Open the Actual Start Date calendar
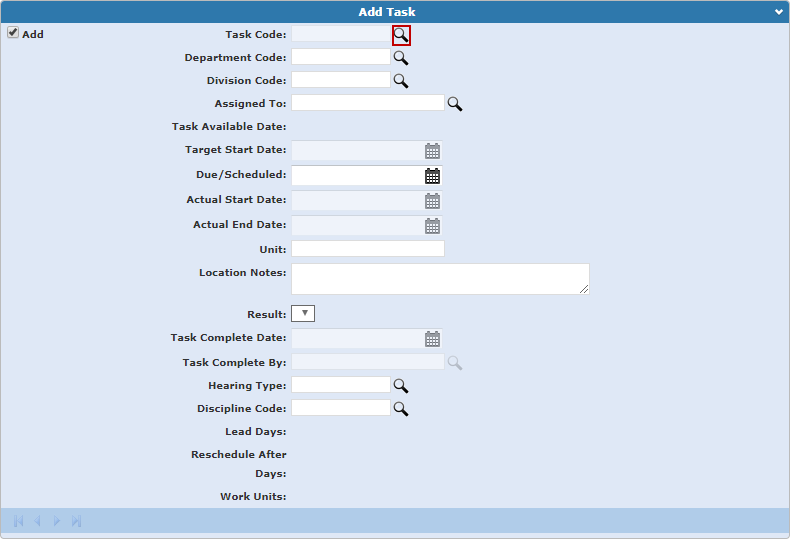 [x=432, y=201]
